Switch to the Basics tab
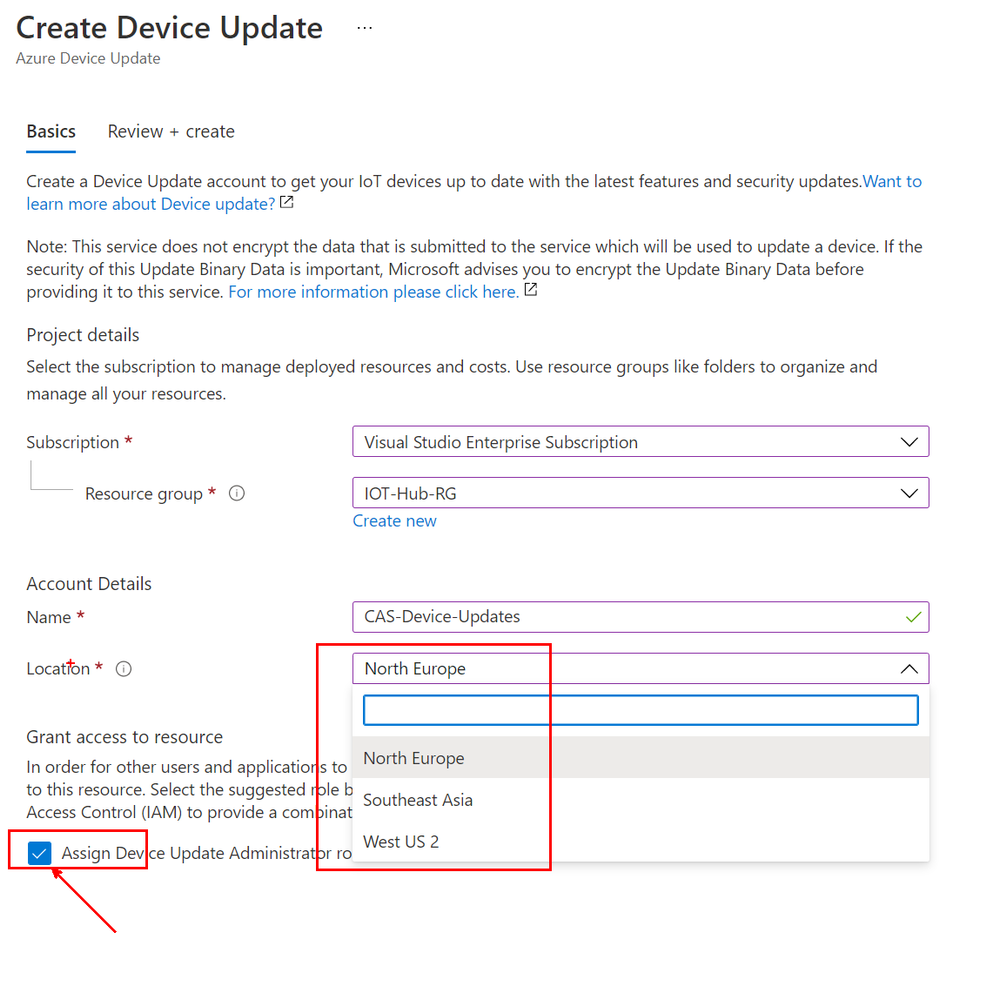 pyautogui.click(x=51, y=132)
